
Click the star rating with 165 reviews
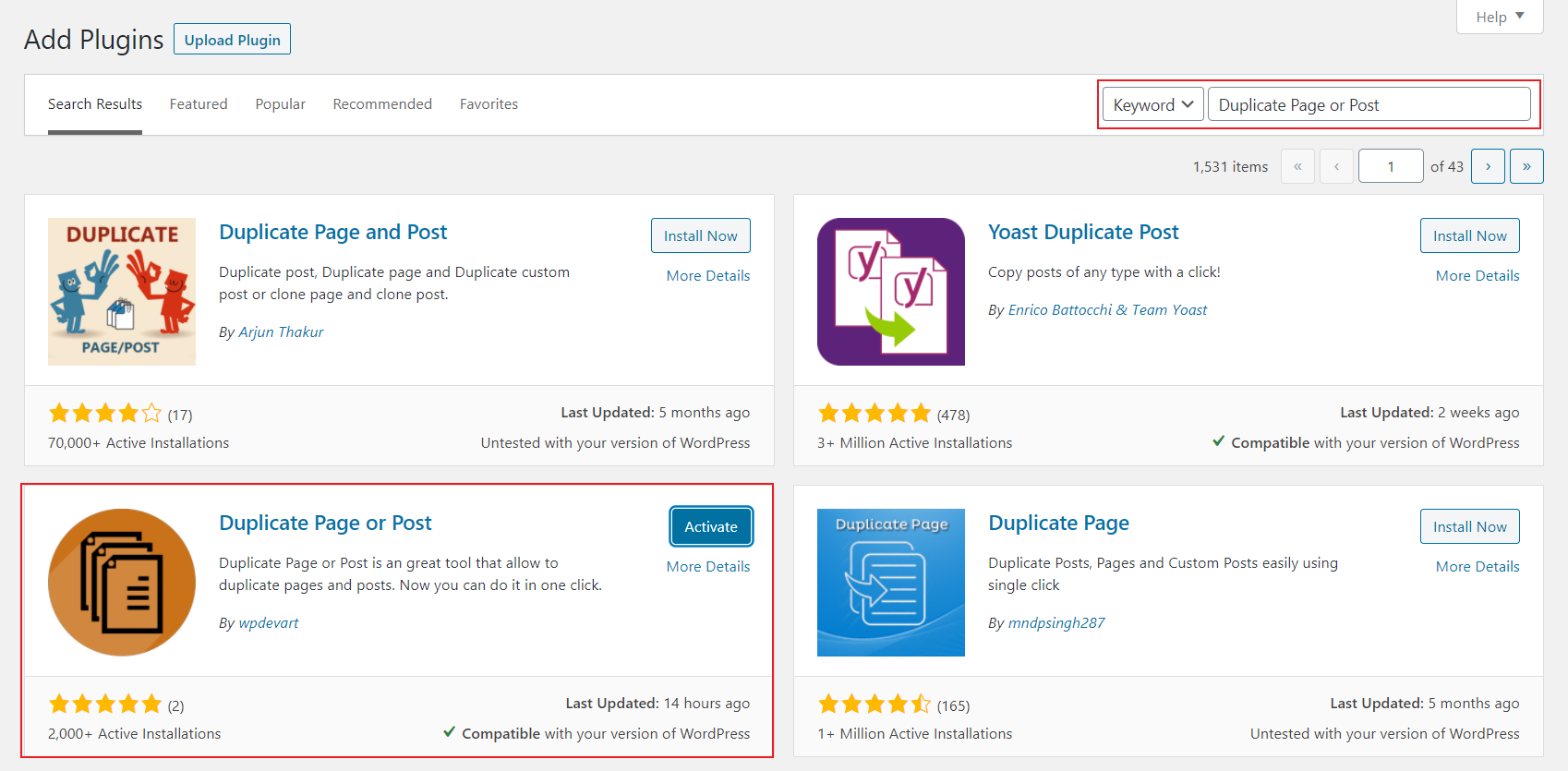(874, 705)
